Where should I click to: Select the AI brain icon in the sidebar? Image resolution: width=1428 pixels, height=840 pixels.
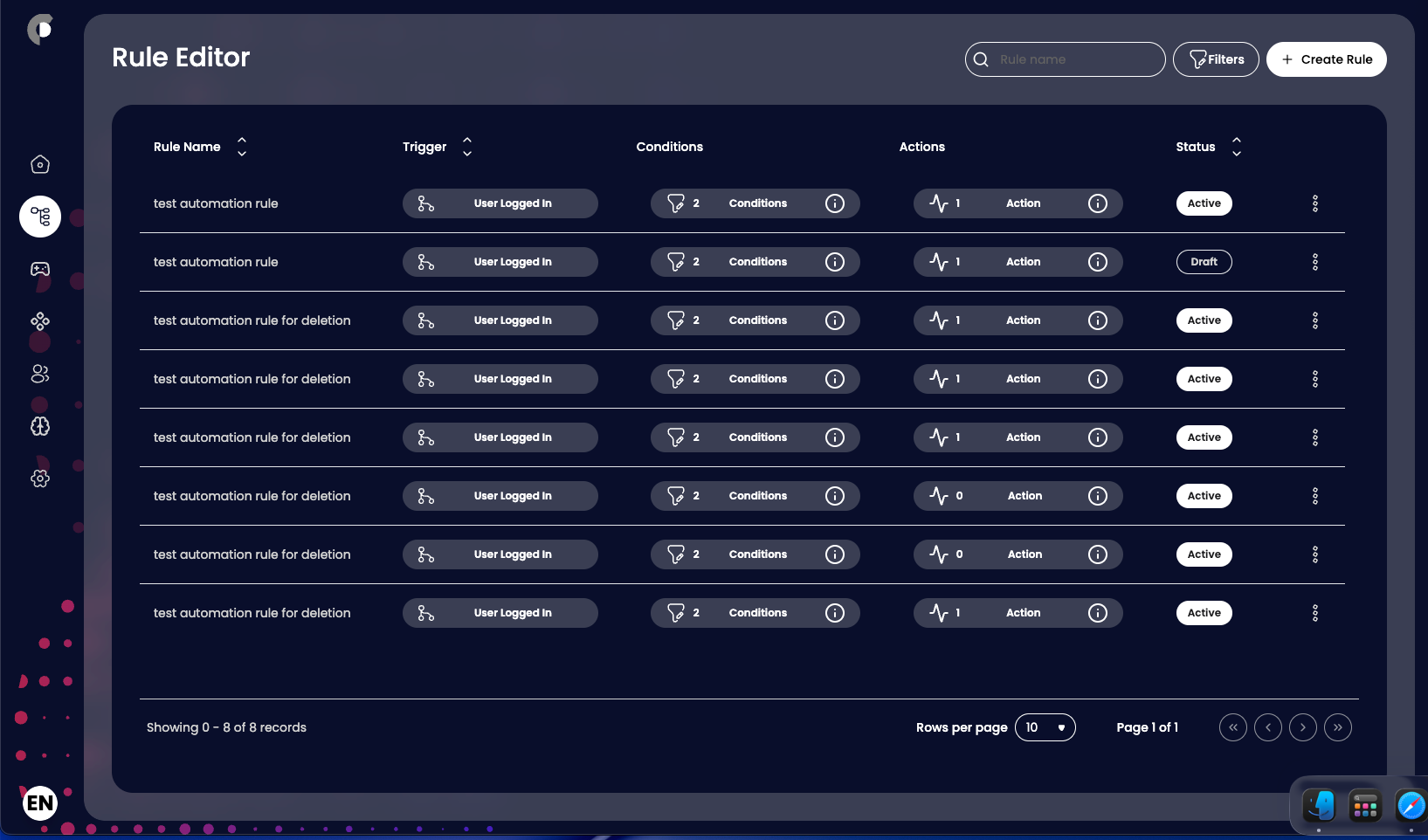(x=39, y=426)
